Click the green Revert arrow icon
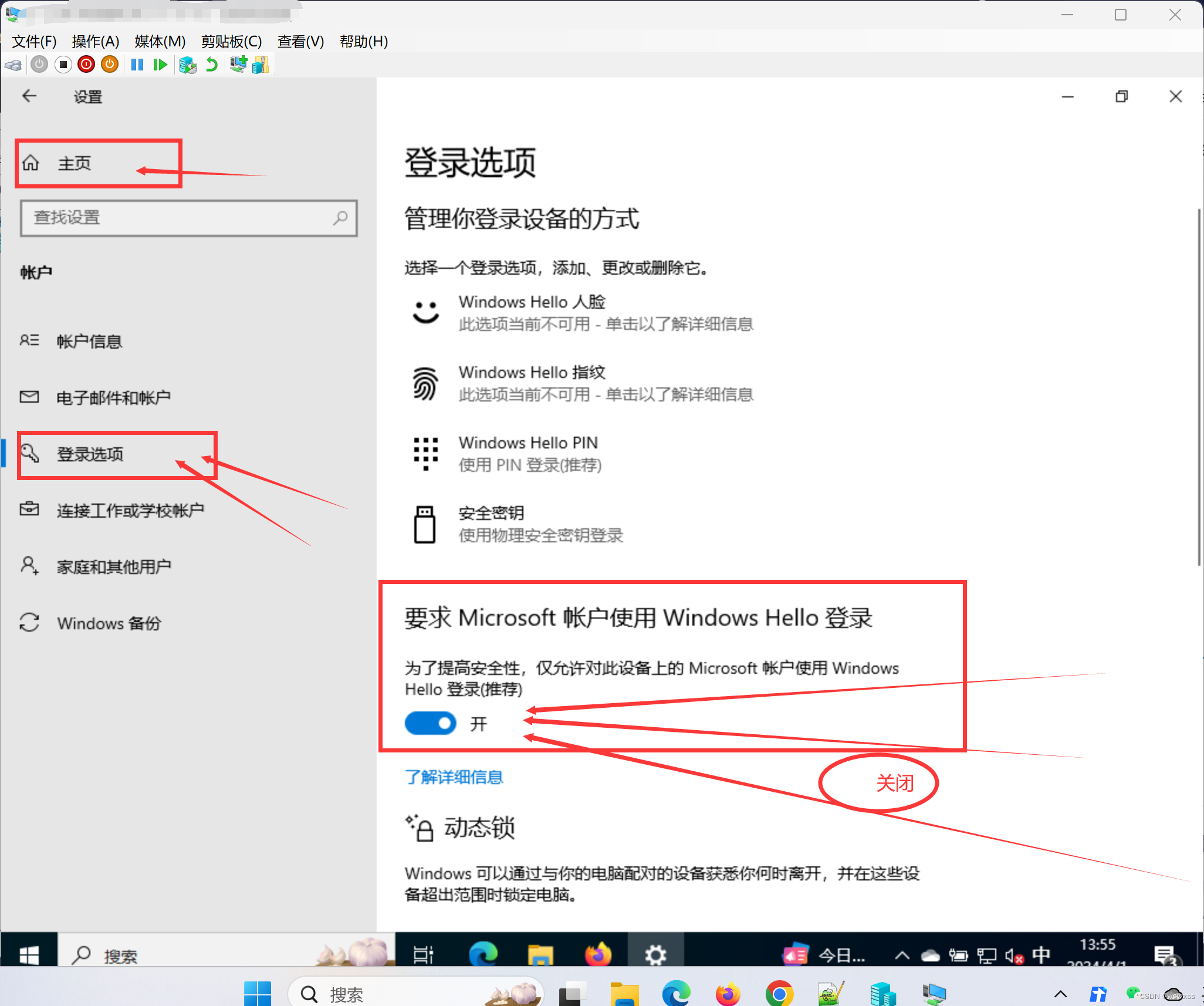This screenshot has height=1006, width=1204. 211,64
